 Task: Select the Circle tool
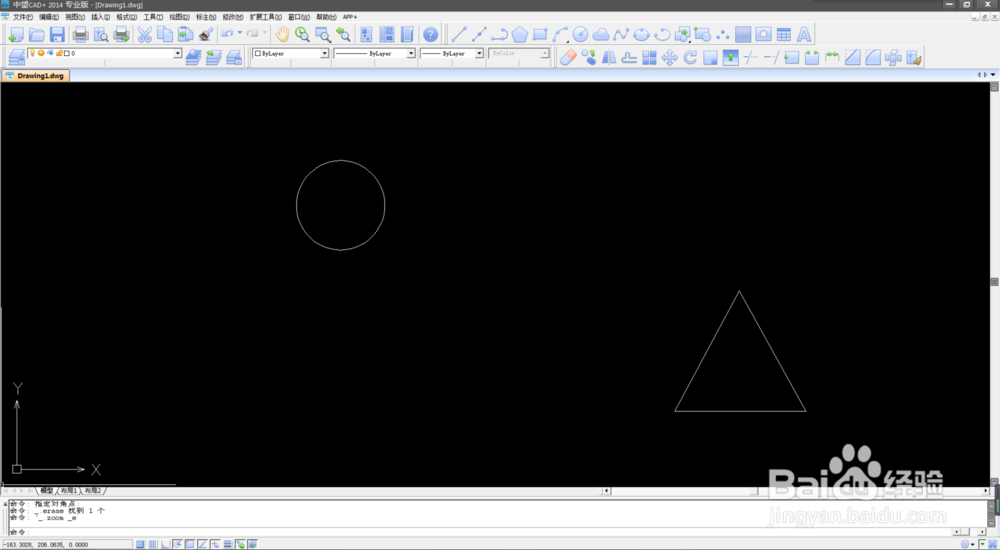580,34
